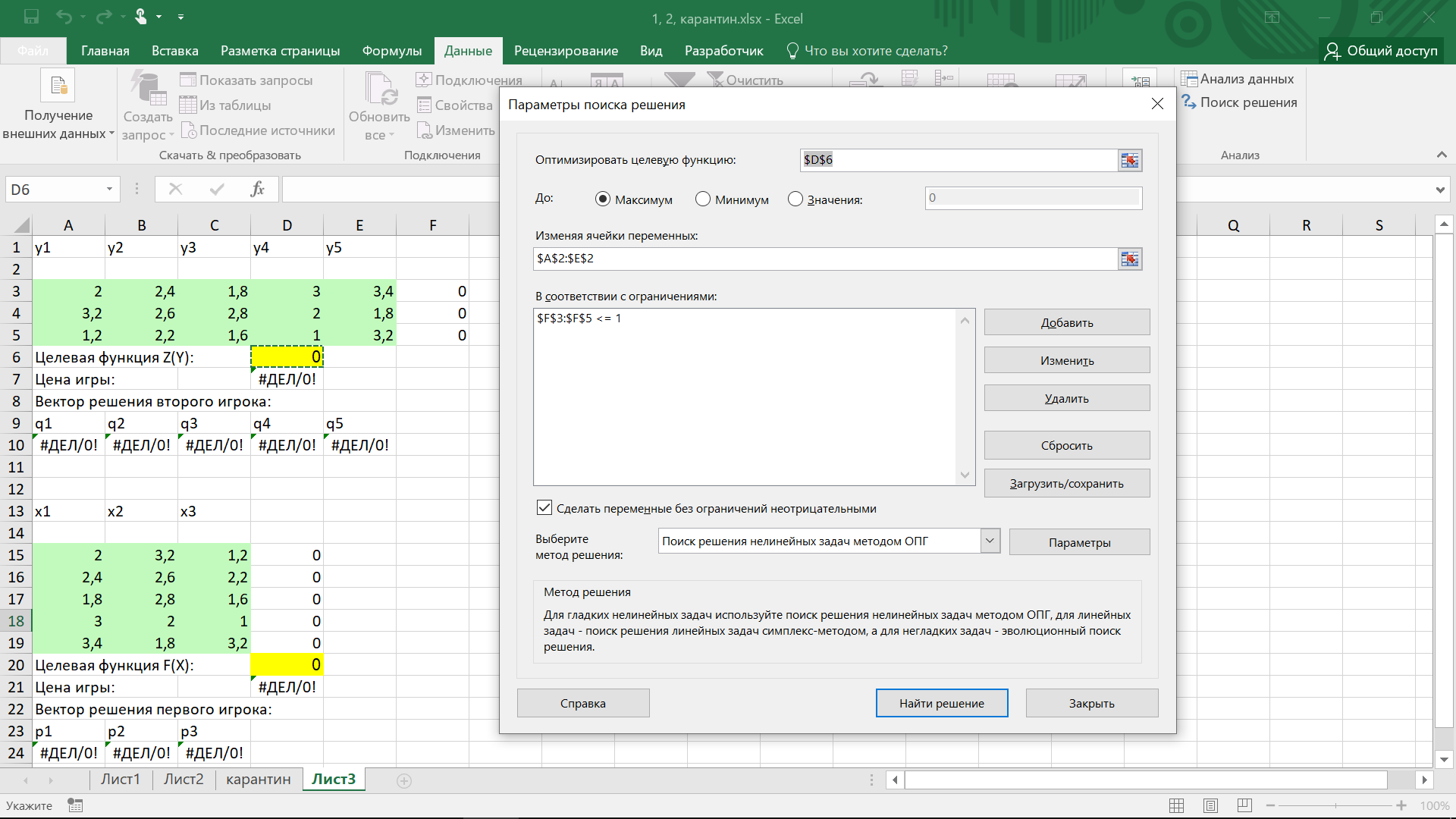Switch to the карантин sheet tab

(x=258, y=779)
